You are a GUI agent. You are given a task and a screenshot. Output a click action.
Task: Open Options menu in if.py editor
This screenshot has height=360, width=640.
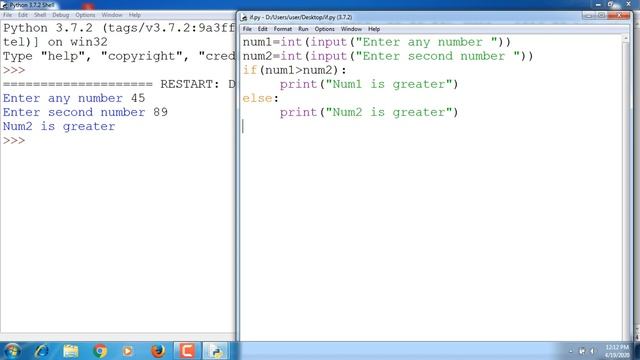(x=324, y=29)
